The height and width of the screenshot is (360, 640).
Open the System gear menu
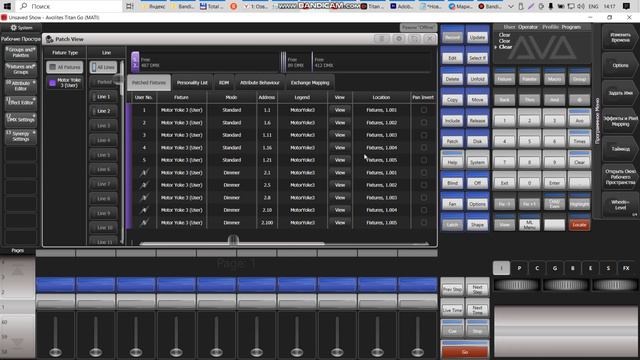pyautogui.click(x=21, y=27)
